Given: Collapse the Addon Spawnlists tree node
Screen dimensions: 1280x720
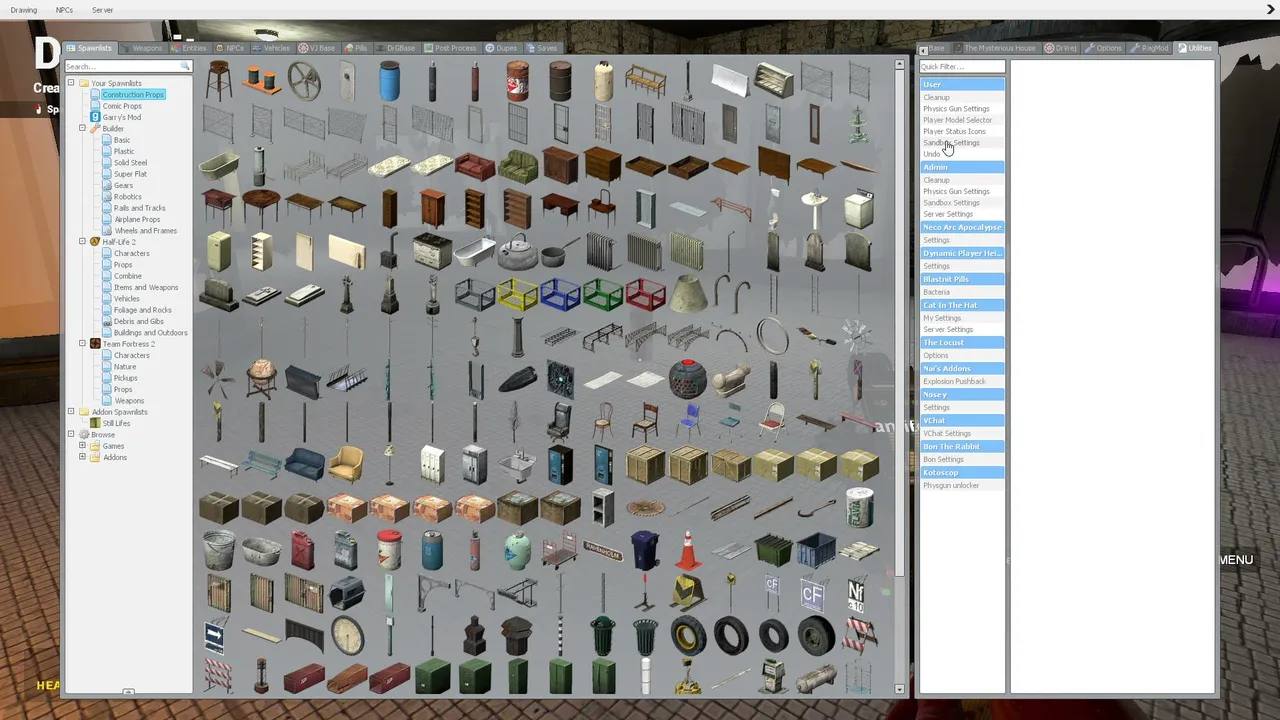Looking at the screenshot, I should tap(71, 412).
